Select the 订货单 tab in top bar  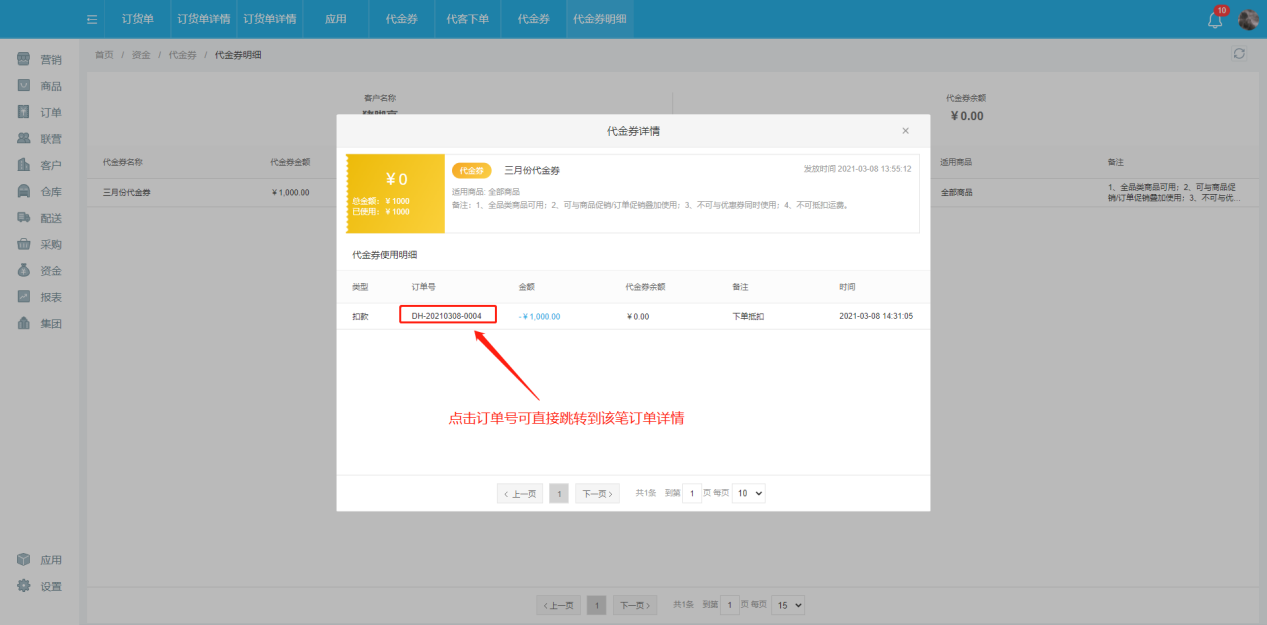pyautogui.click(x=137, y=18)
